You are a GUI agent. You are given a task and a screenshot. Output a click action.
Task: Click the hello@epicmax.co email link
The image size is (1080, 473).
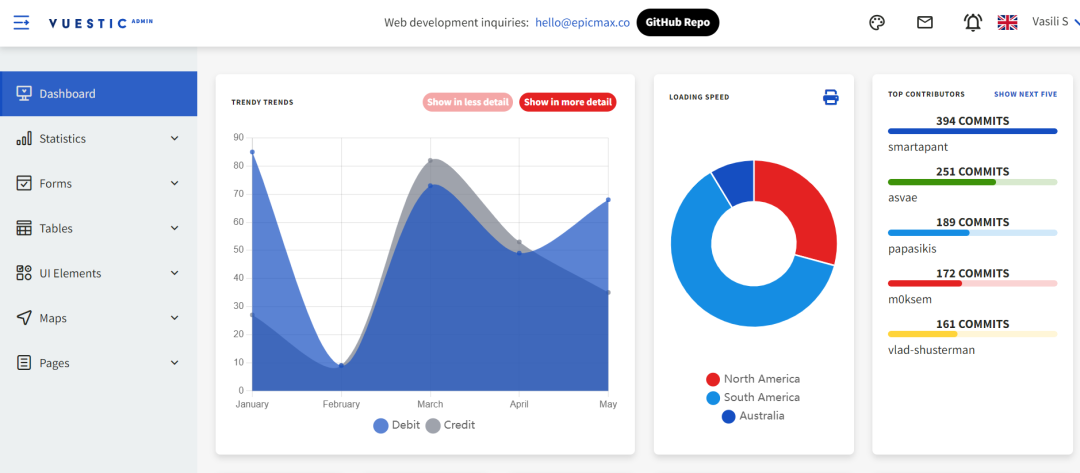pos(582,22)
